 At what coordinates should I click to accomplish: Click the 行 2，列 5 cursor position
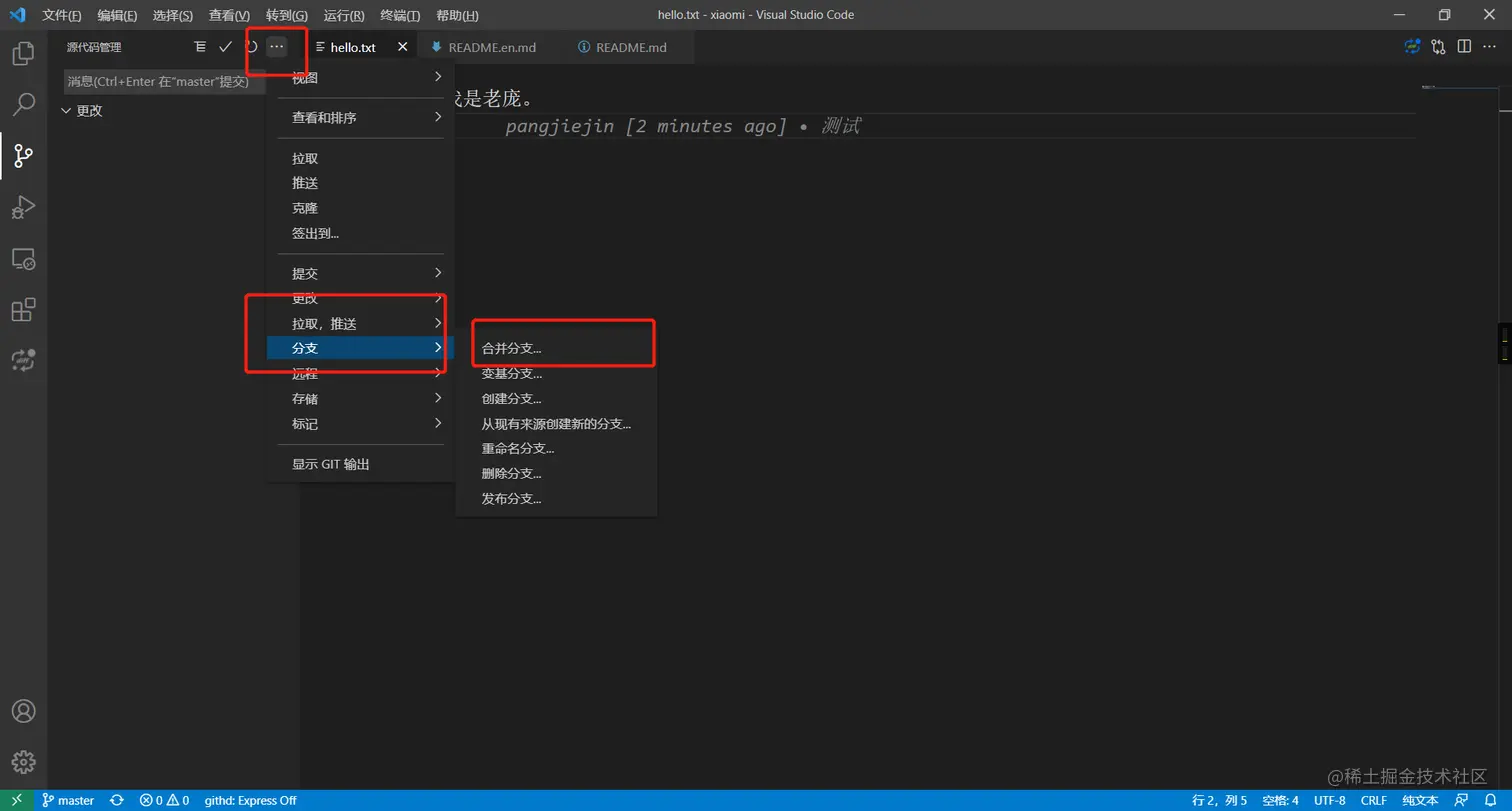1220,800
